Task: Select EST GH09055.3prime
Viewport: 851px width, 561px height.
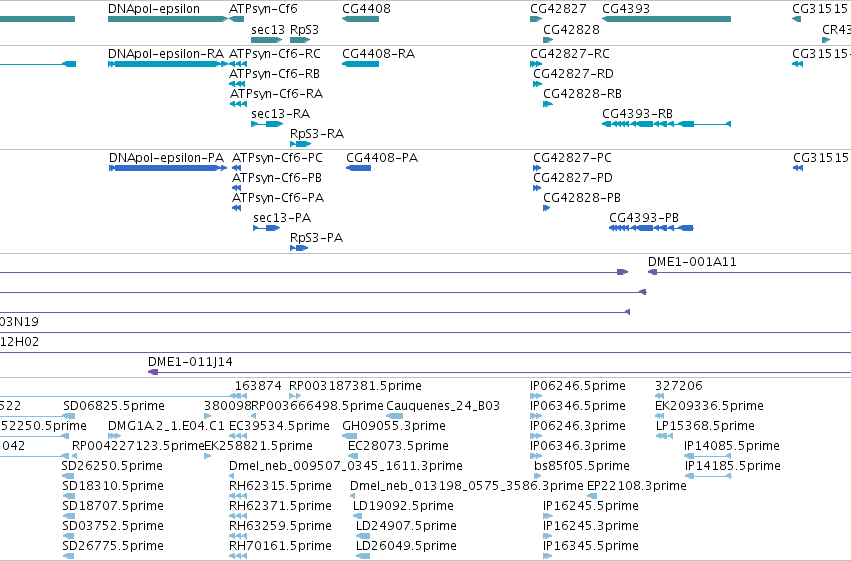Action: click(x=350, y=436)
